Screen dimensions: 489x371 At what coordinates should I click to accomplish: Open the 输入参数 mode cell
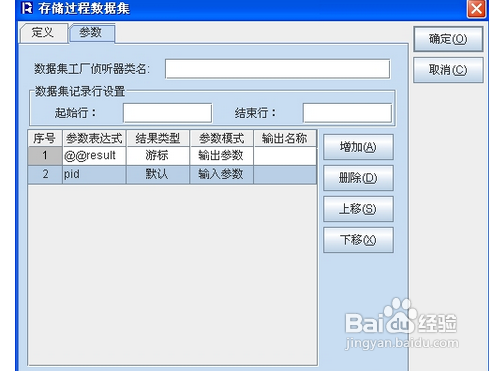pyautogui.click(x=221, y=174)
